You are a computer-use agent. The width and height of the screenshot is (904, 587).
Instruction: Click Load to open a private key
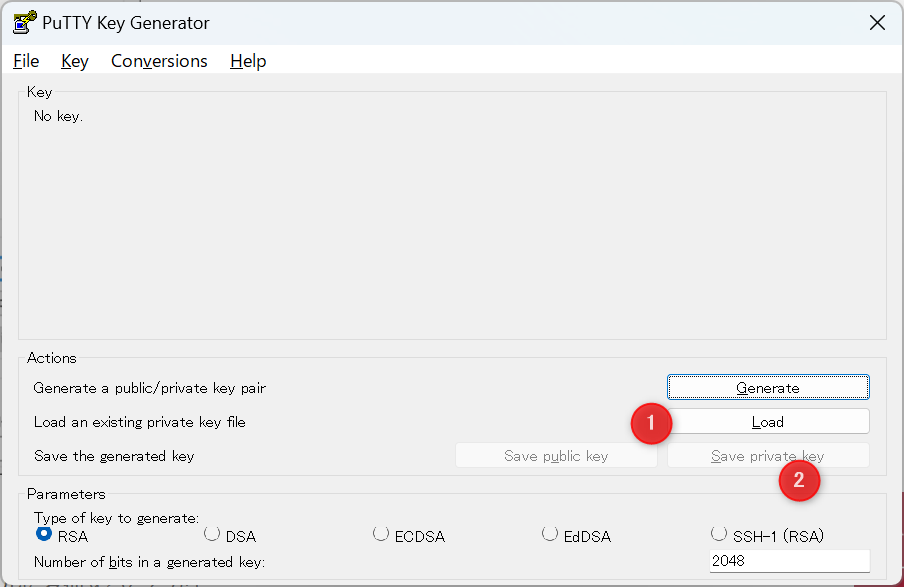tap(768, 422)
